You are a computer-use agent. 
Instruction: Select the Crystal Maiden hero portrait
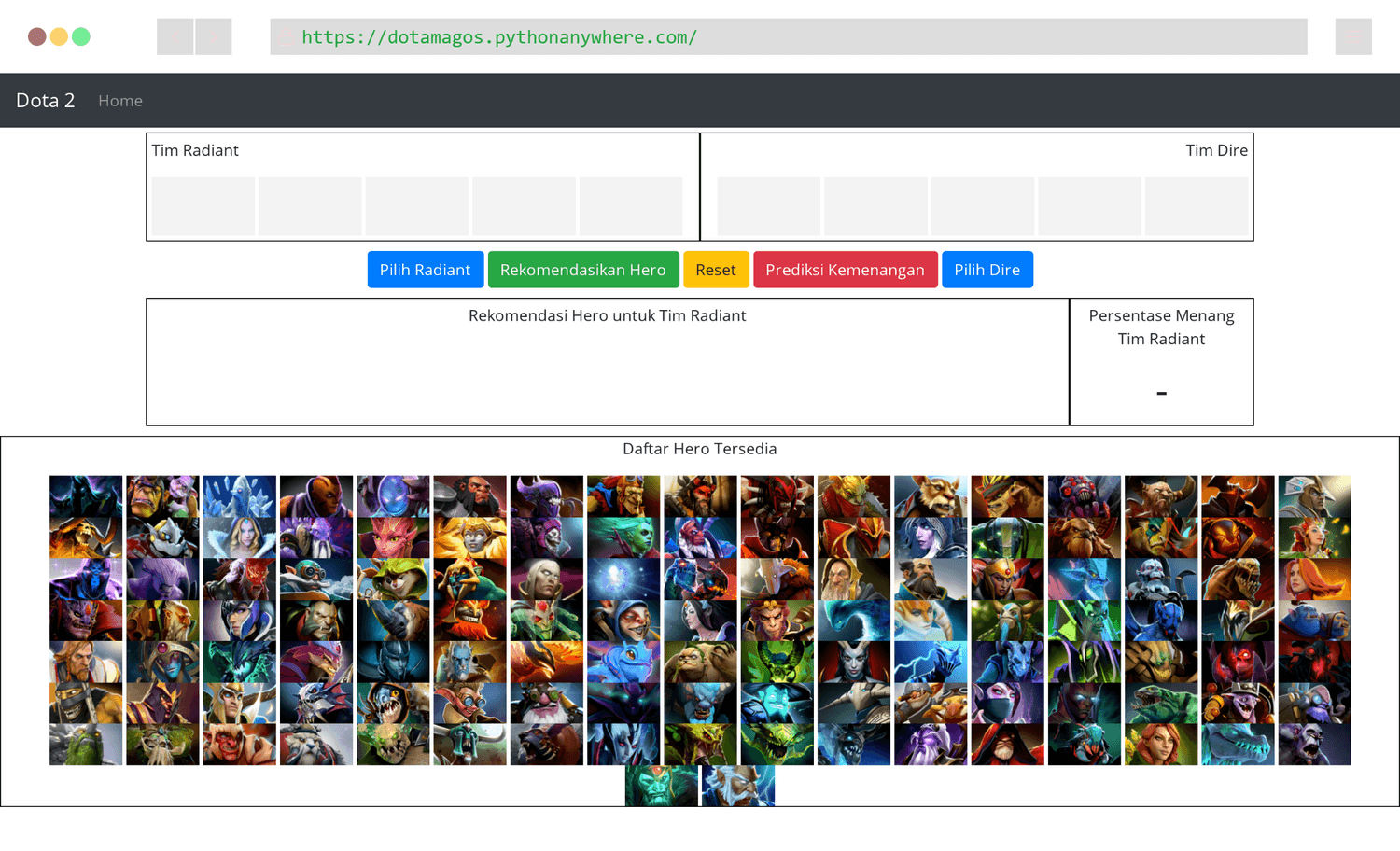[239, 538]
